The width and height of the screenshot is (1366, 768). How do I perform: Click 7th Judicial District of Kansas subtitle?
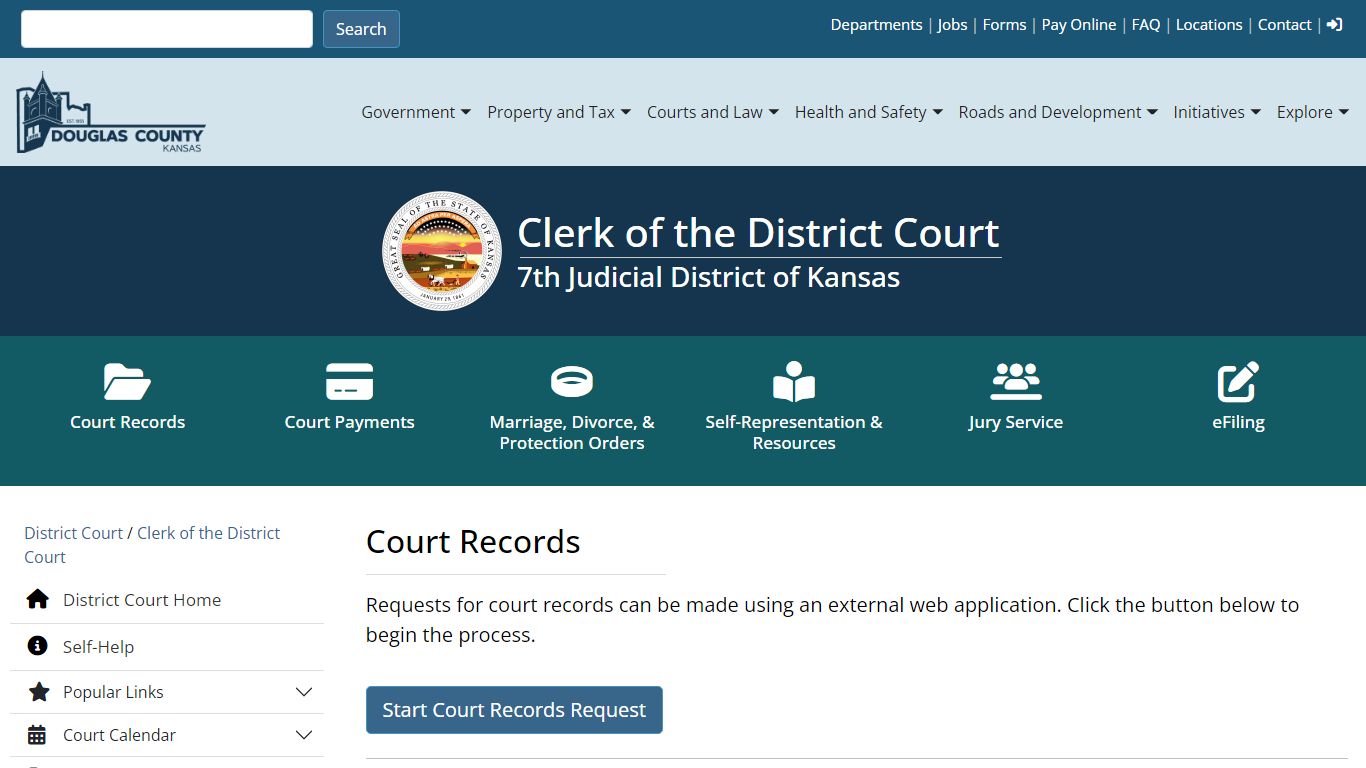708,277
